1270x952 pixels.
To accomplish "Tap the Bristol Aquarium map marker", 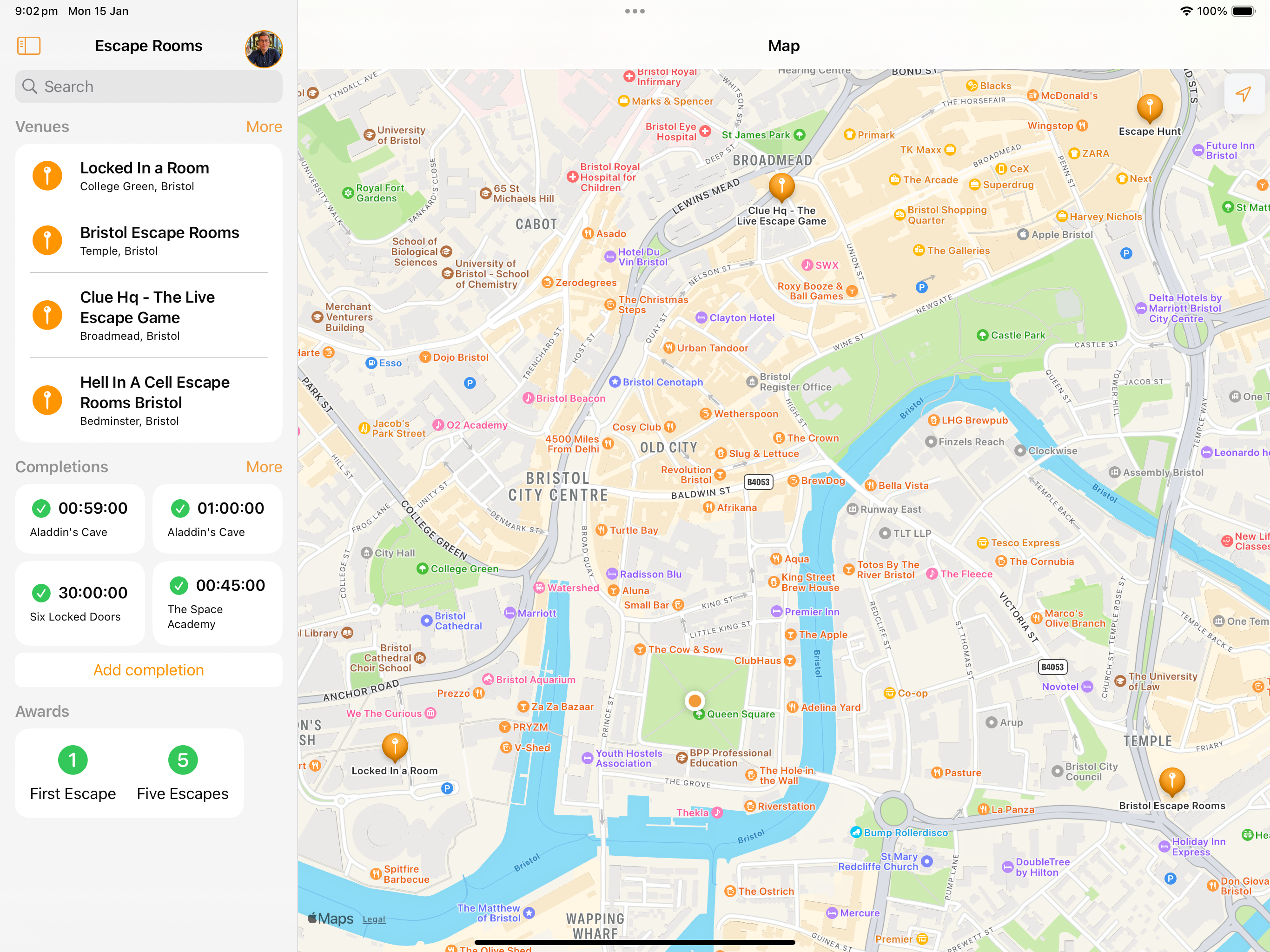I will pos(488,680).
